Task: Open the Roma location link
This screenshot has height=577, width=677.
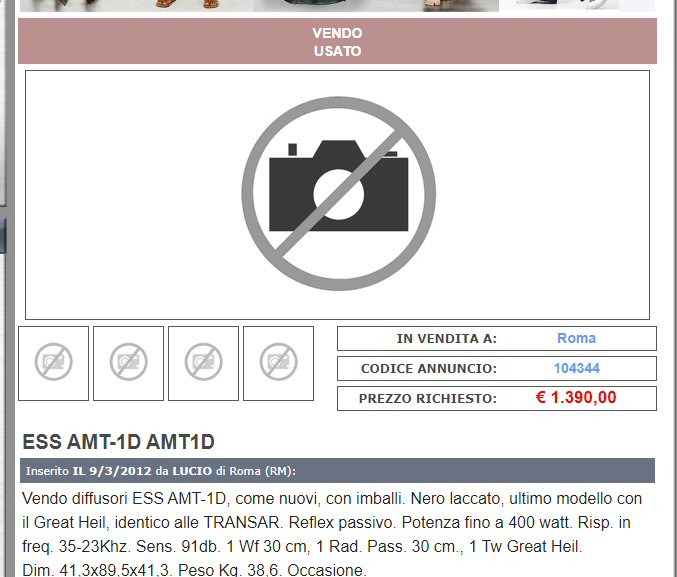Action: (576, 338)
